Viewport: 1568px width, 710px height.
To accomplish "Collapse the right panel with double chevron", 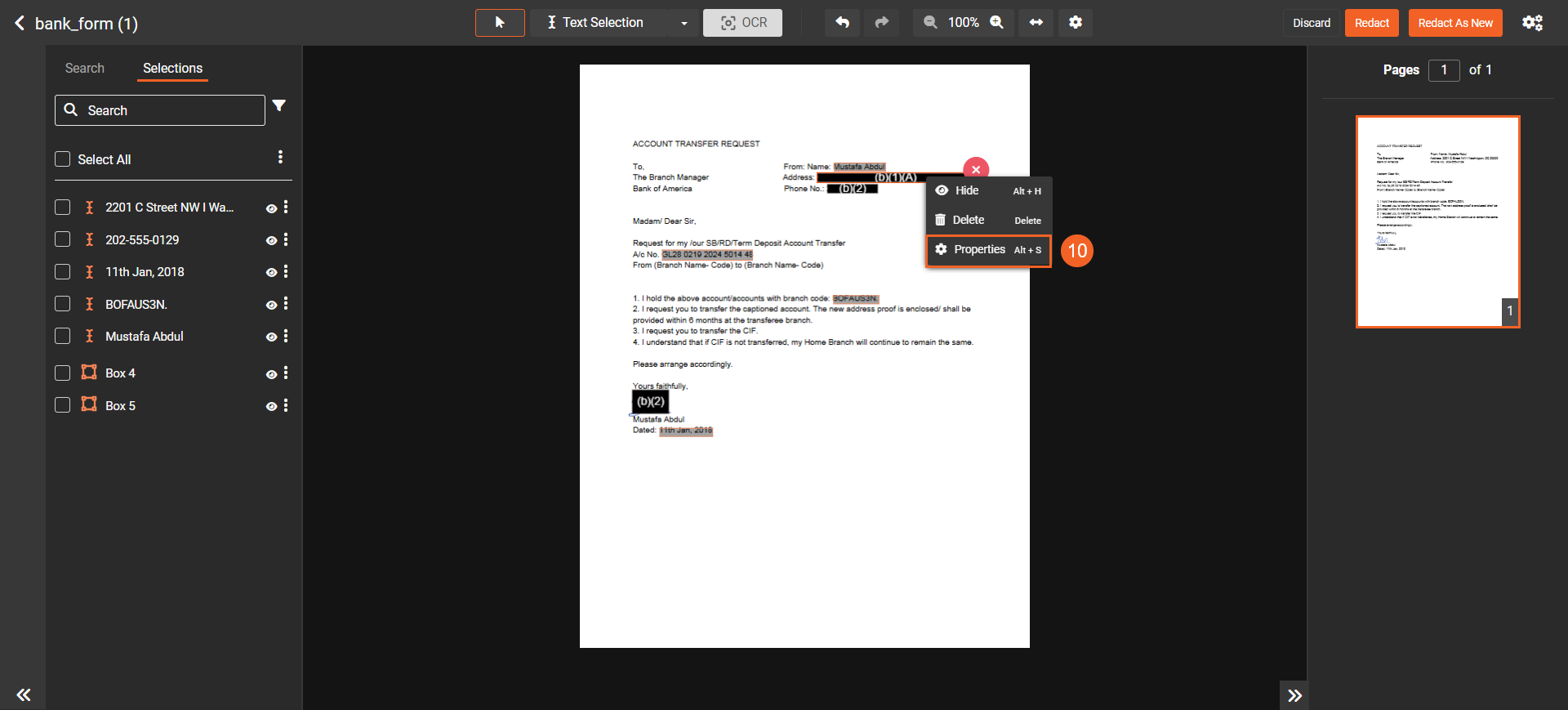I will click(x=1294, y=695).
